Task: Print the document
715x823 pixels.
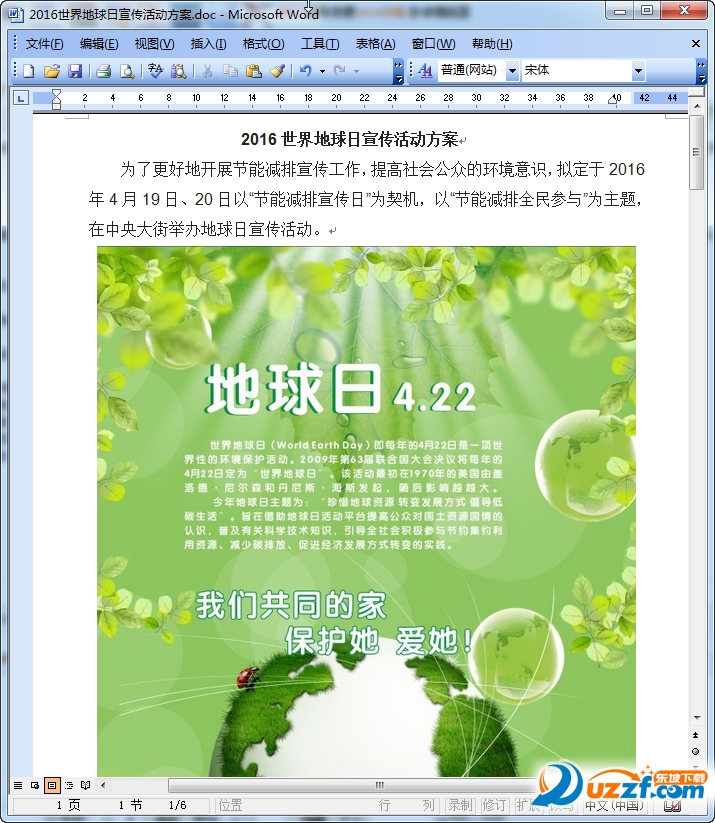Action: (103, 71)
